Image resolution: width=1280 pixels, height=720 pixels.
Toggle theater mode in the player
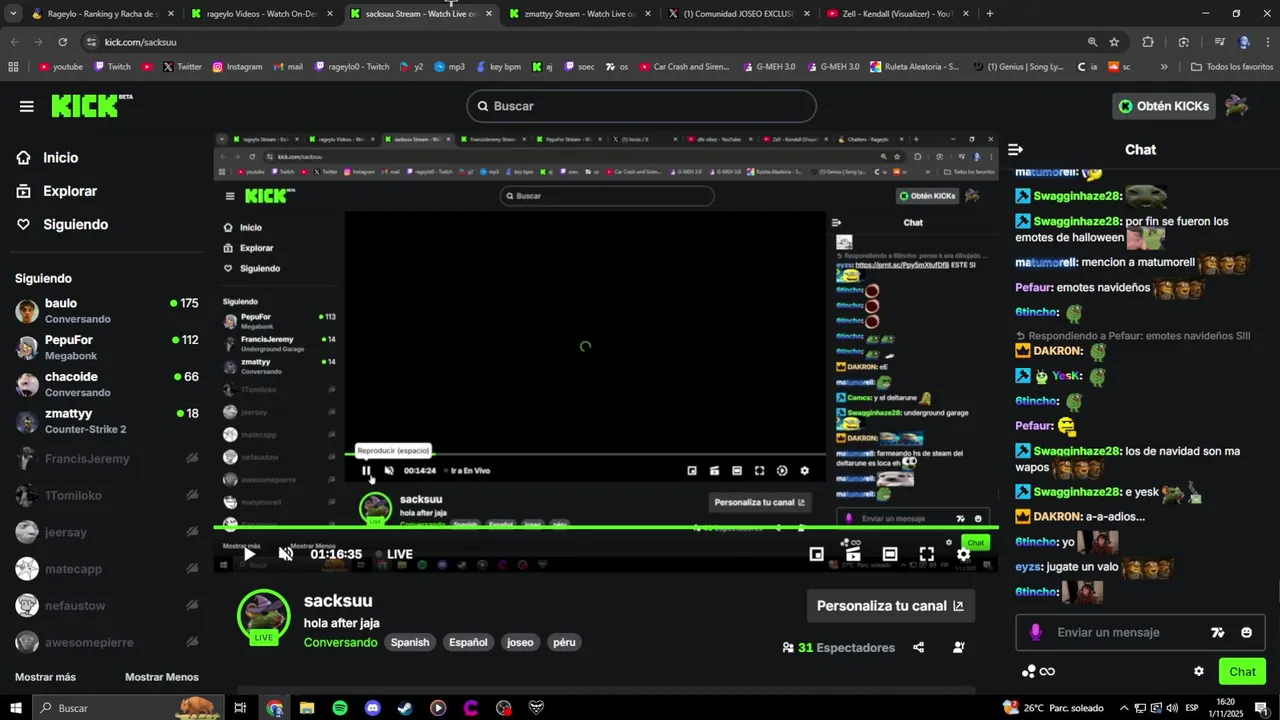pos(890,554)
